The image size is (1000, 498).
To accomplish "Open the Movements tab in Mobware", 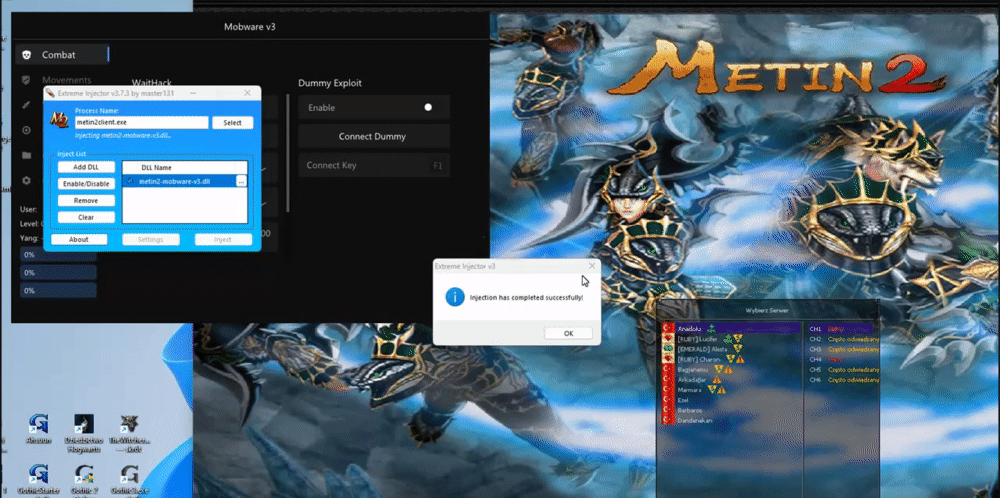I will 66,80.
